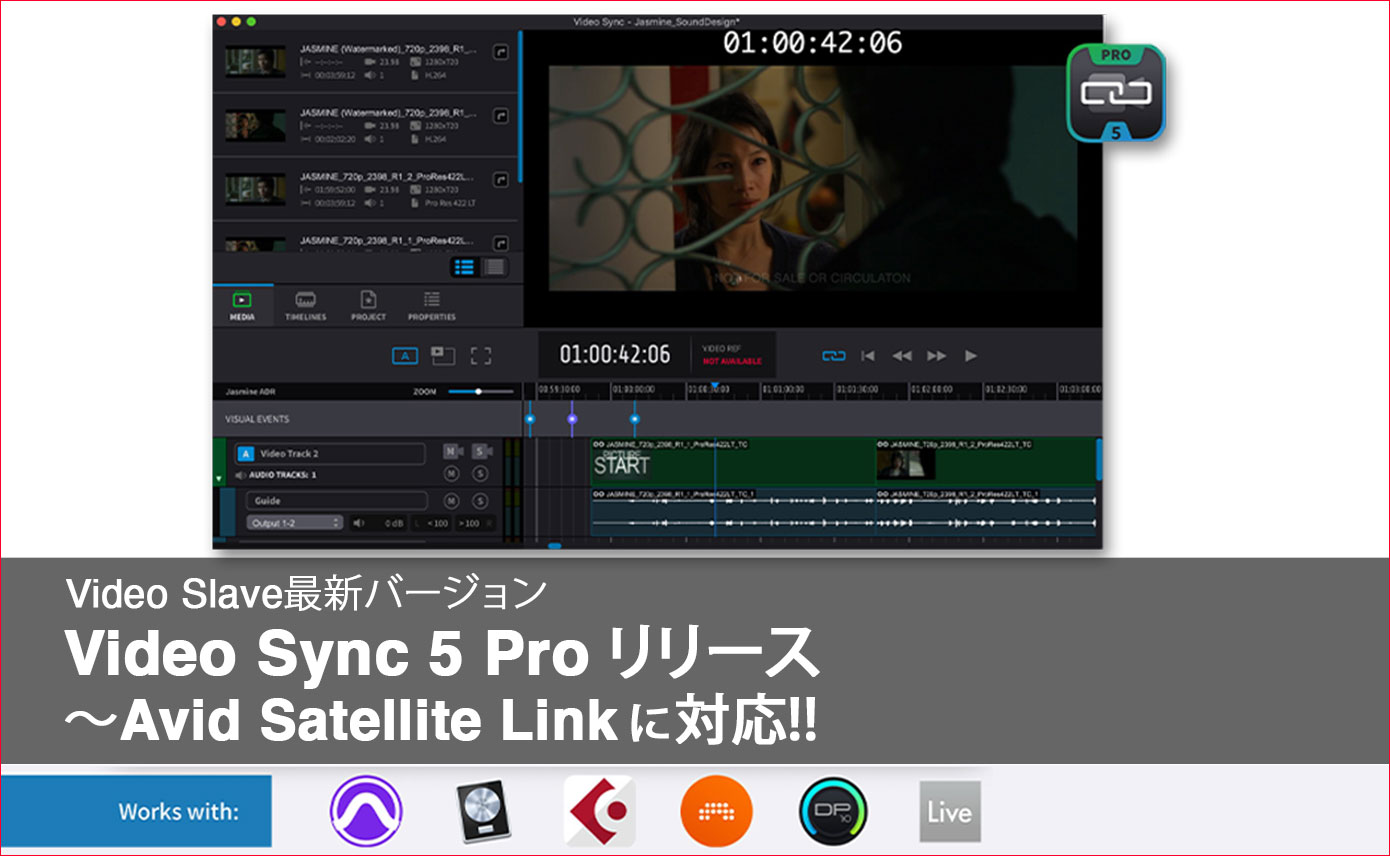Select the first blue visual event marker
This screenshot has height=856, width=1390.
(530, 419)
